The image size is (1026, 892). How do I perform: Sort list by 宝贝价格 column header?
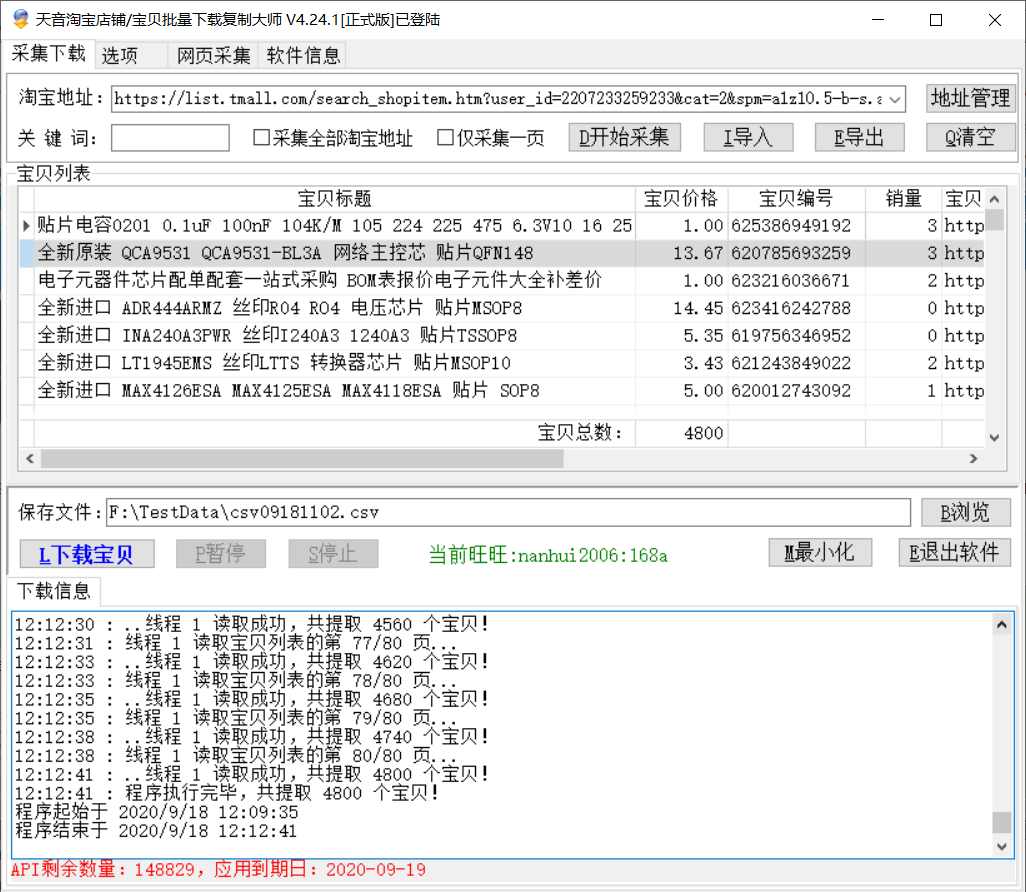click(x=681, y=199)
